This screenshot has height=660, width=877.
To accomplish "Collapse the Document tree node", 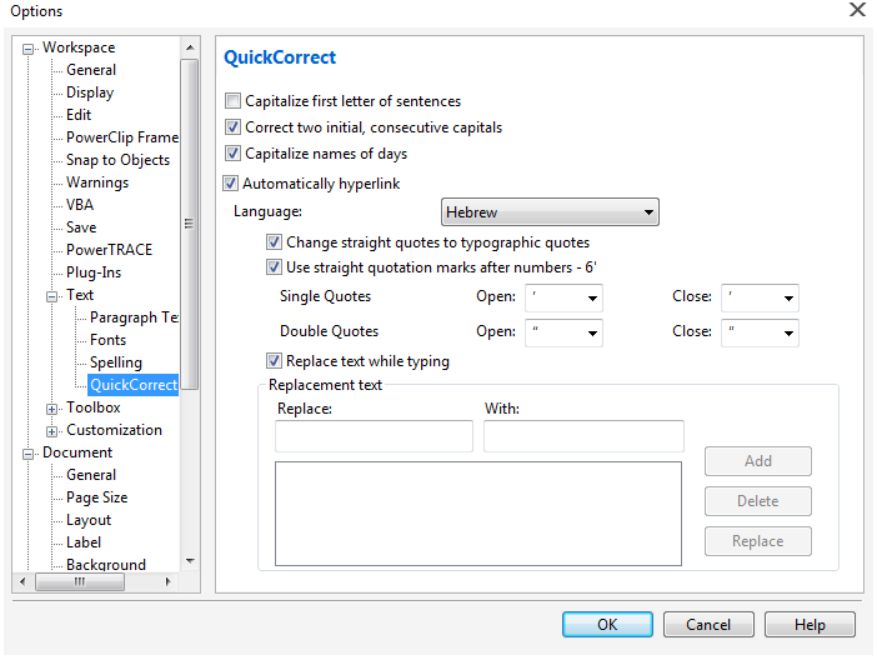I will click(x=31, y=453).
